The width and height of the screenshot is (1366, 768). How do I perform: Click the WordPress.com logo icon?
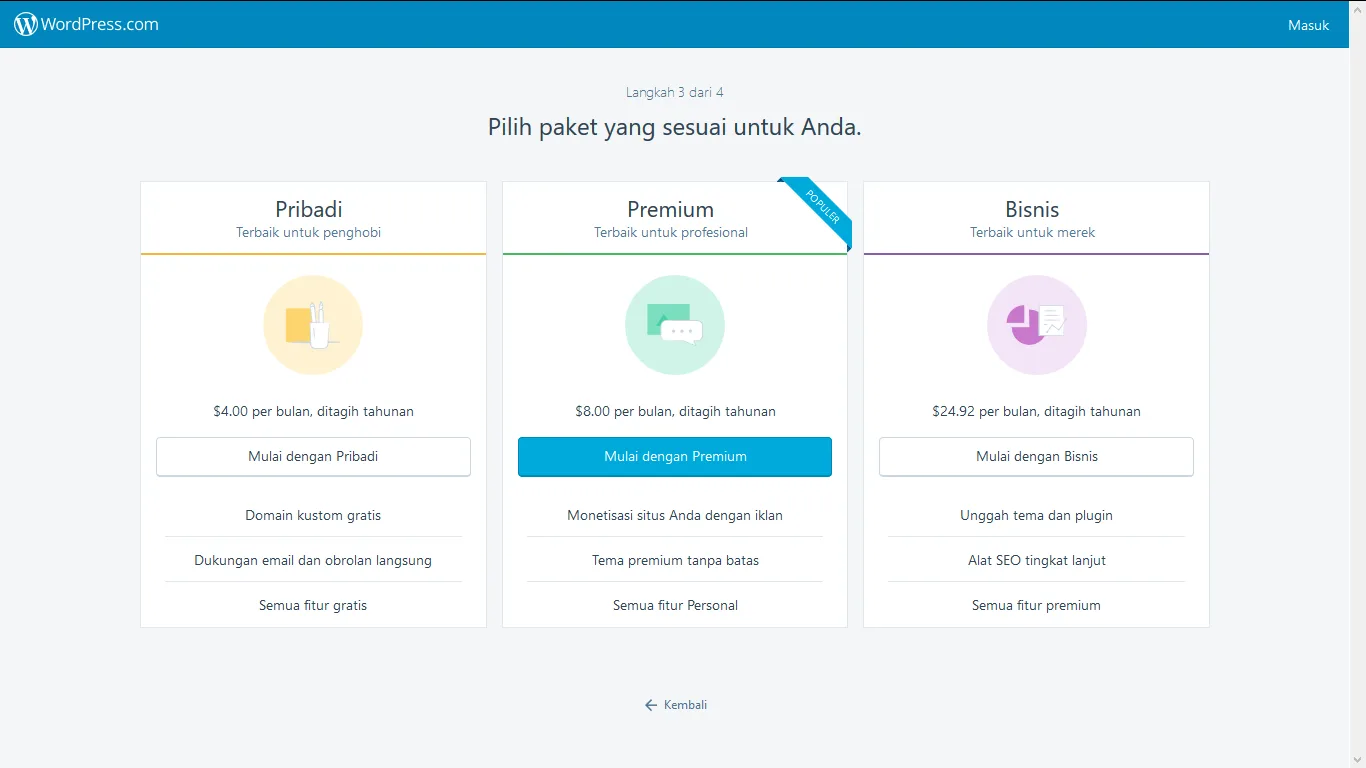[x=26, y=24]
